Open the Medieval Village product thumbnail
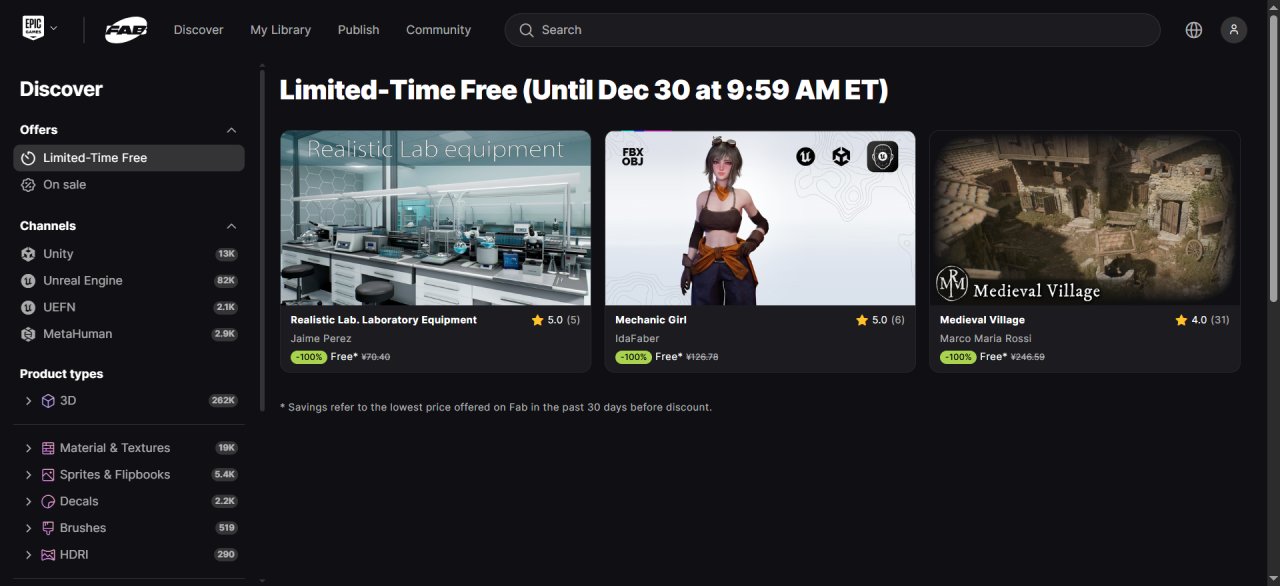 1085,218
